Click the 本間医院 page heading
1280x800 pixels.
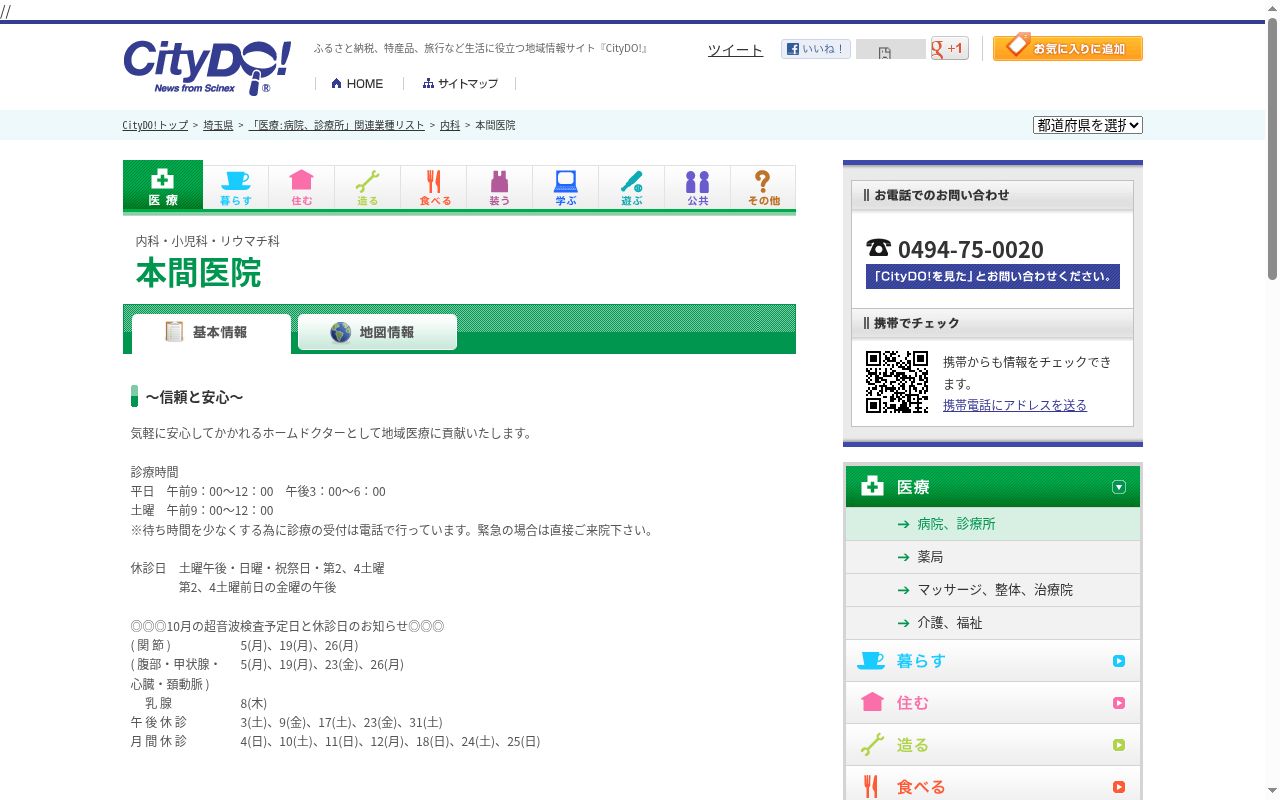click(x=198, y=273)
